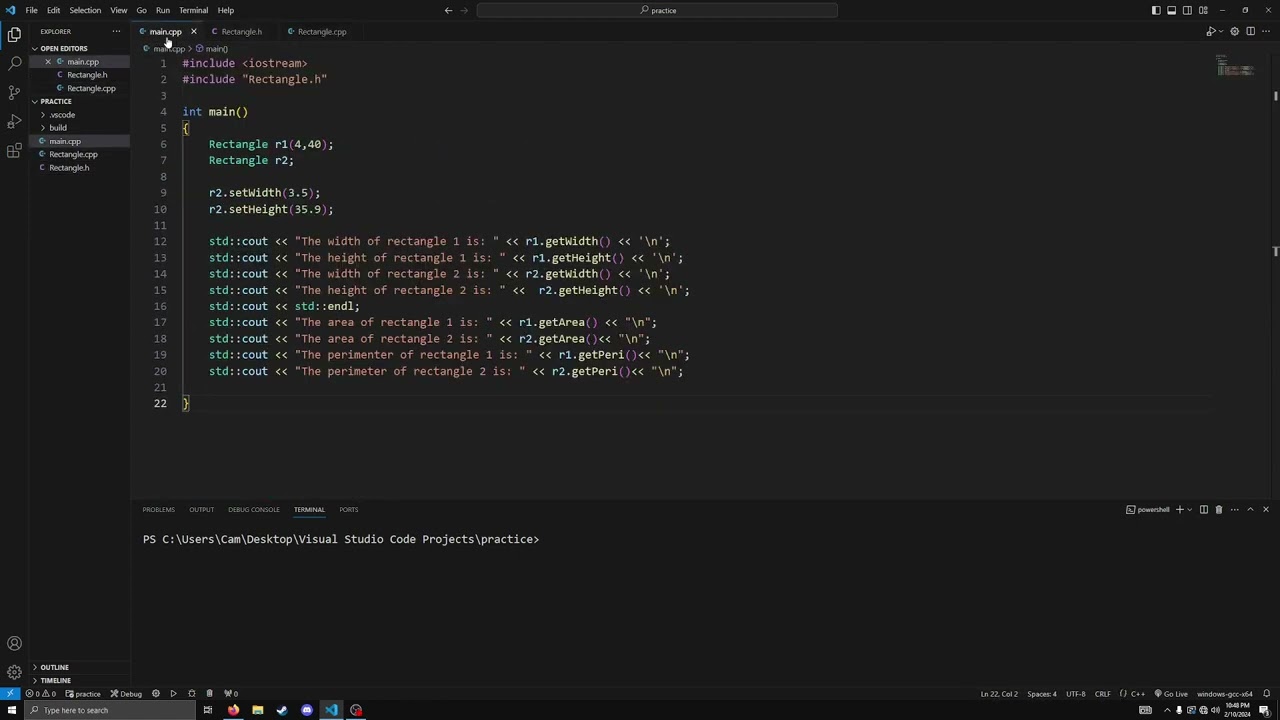The width and height of the screenshot is (1280, 720).
Task: Open editor More Actions ellipsis menu
Action: tap(1266, 31)
